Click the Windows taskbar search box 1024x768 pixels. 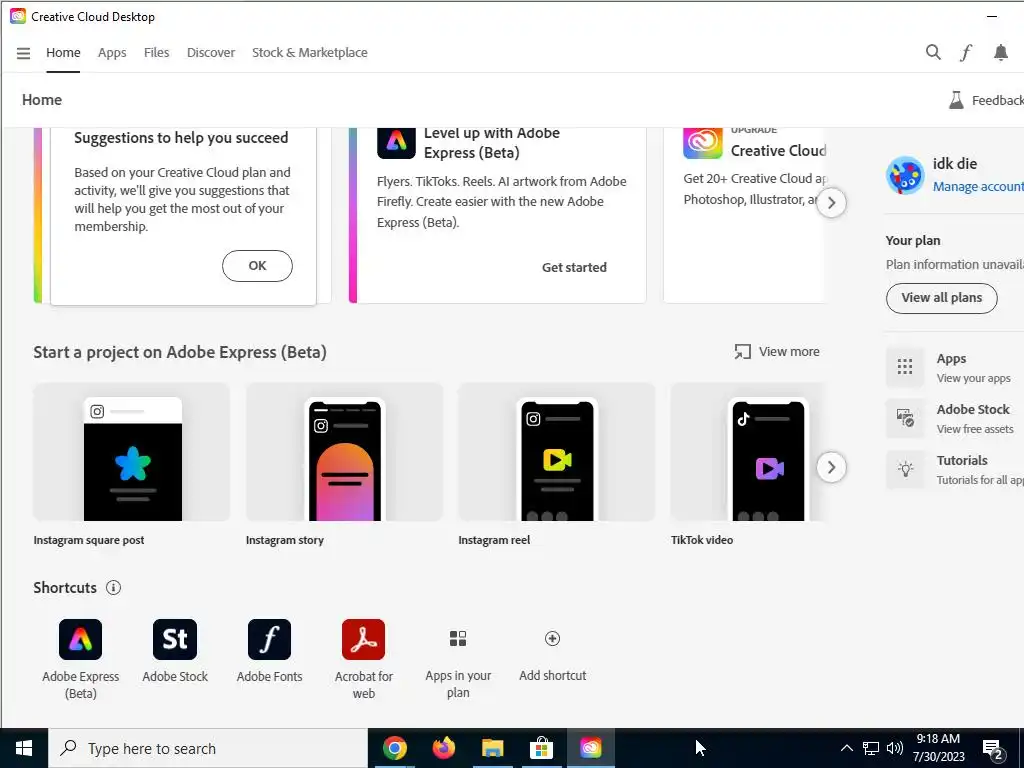click(208, 748)
